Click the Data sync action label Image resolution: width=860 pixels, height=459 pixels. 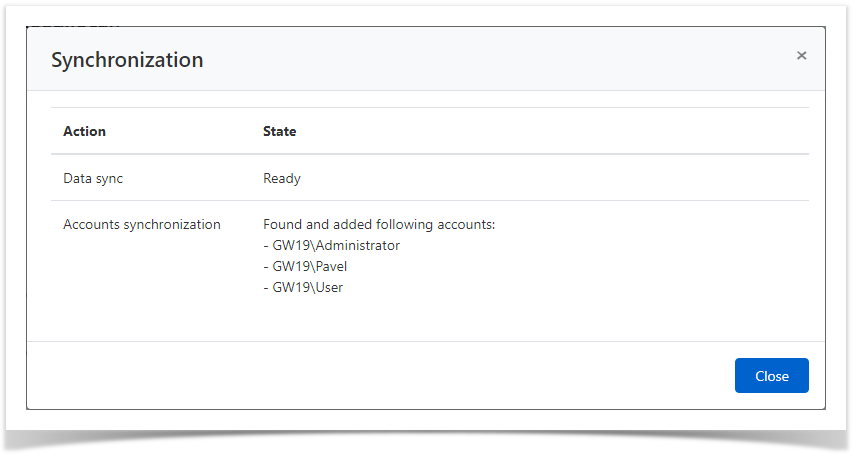click(93, 178)
